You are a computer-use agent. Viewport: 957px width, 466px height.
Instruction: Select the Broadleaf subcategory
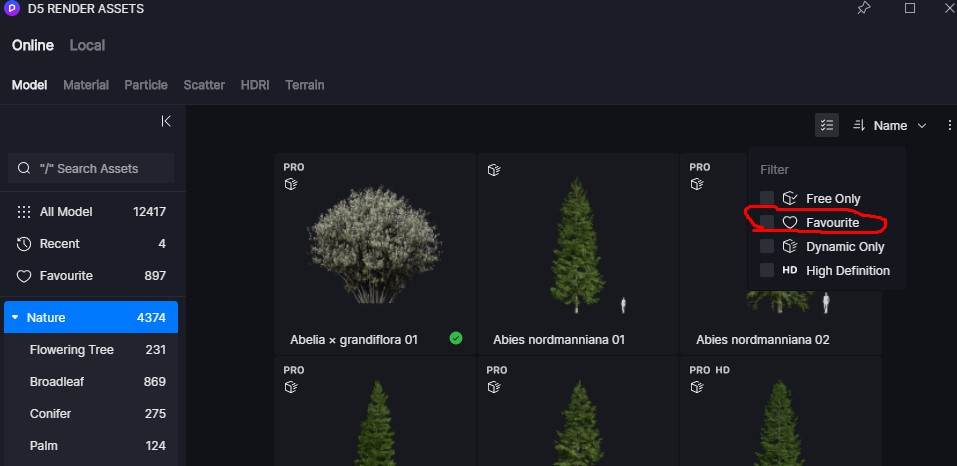91,382
